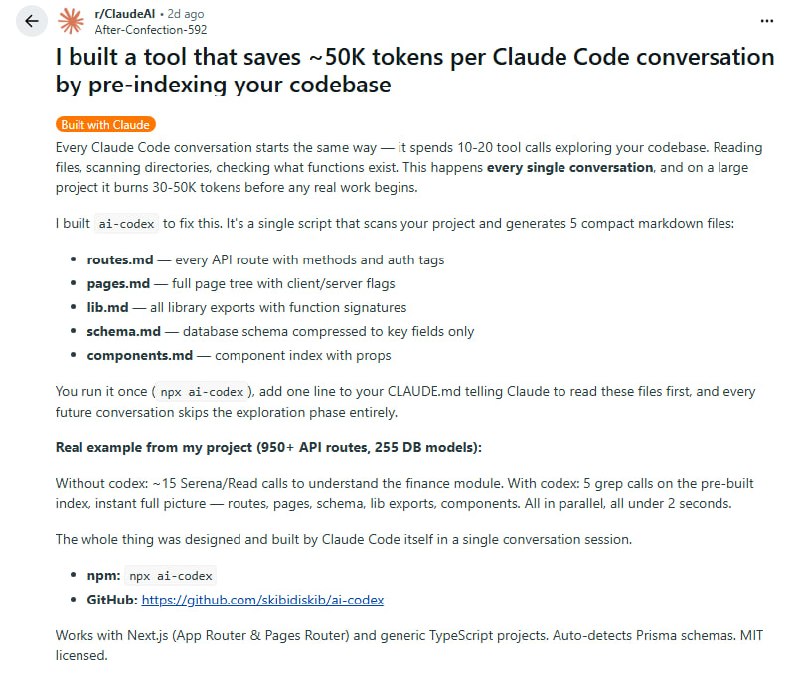The image size is (800, 690).
Task: Click the 'npx ai-codex' code next to npm
Action: (x=168, y=576)
